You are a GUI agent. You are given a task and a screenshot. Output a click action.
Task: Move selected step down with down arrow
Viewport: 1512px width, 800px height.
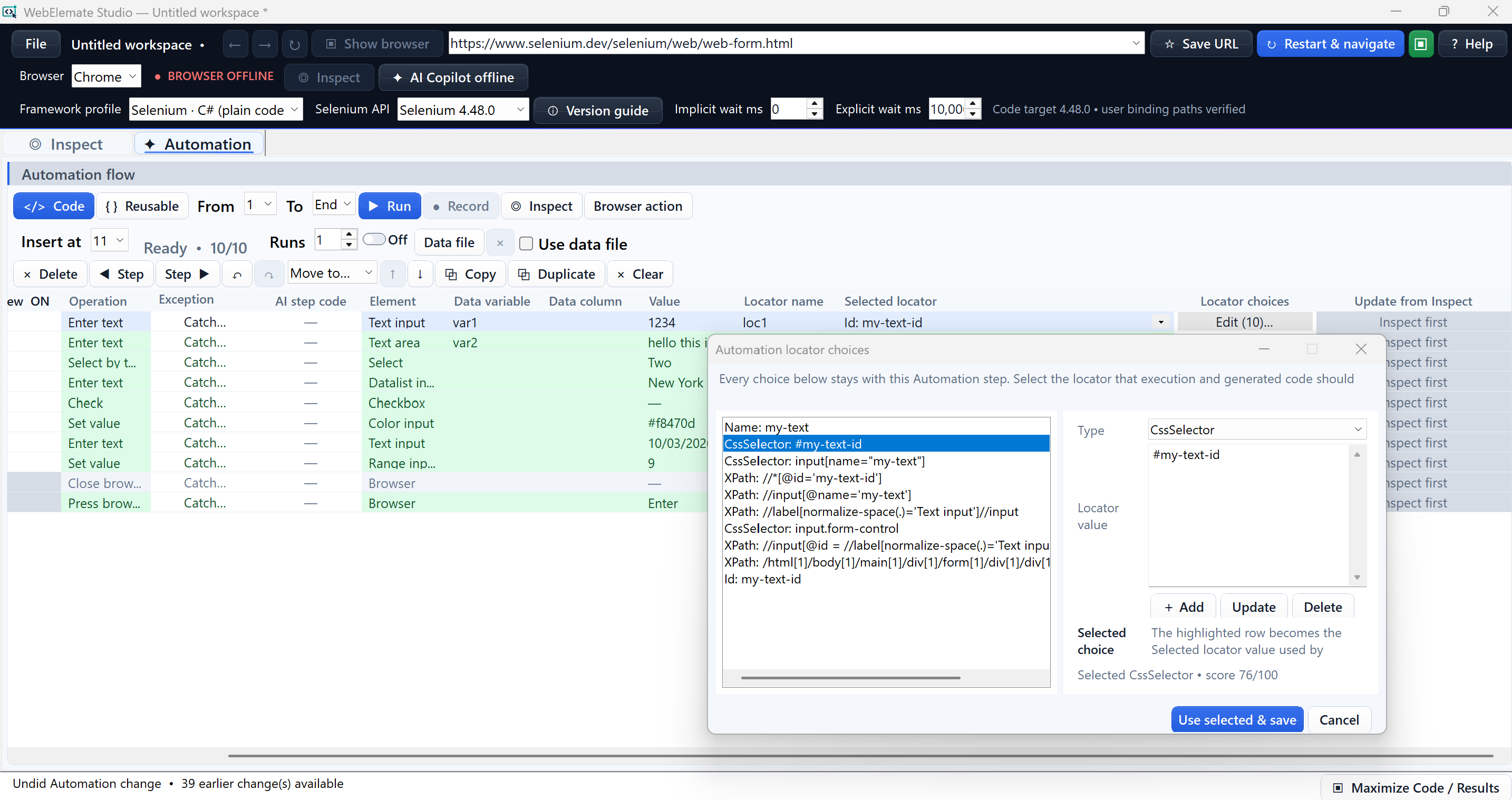tap(420, 274)
